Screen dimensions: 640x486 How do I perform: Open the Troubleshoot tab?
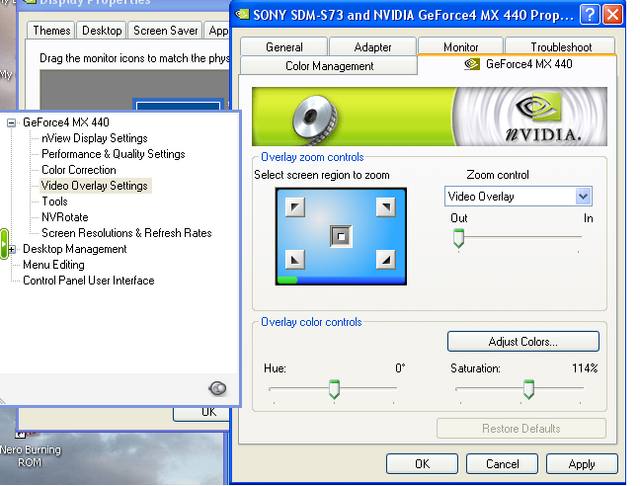coord(561,47)
